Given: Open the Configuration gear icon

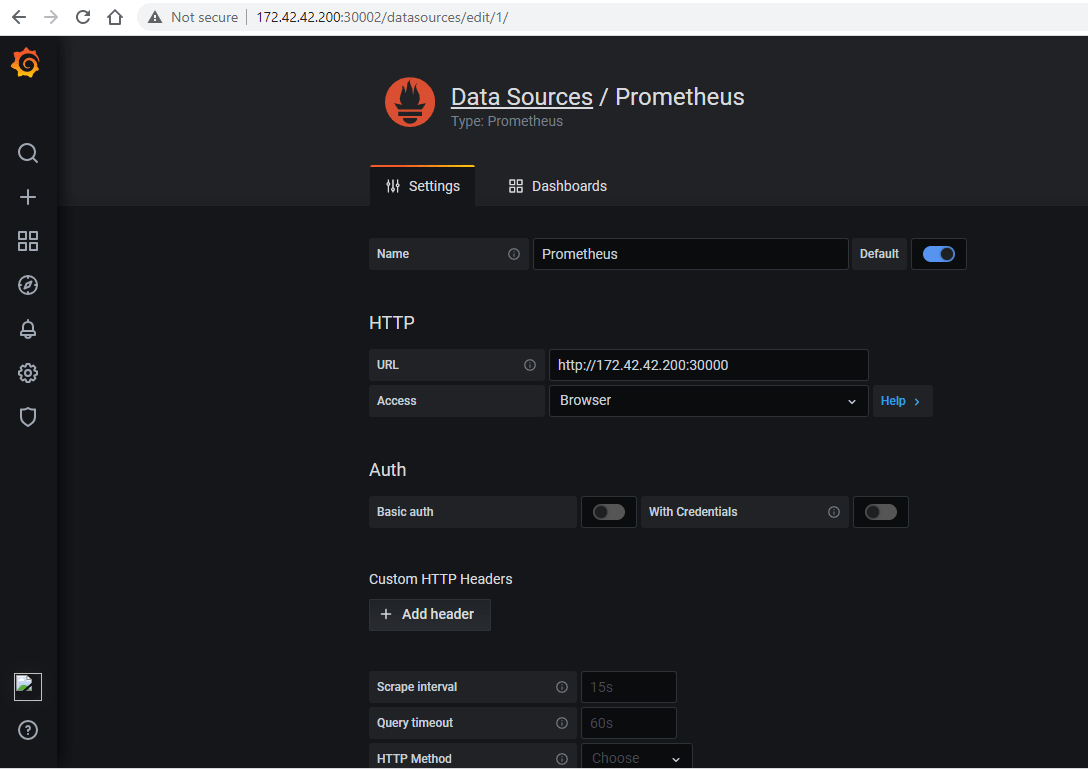Looking at the screenshot, I should 28,373.
